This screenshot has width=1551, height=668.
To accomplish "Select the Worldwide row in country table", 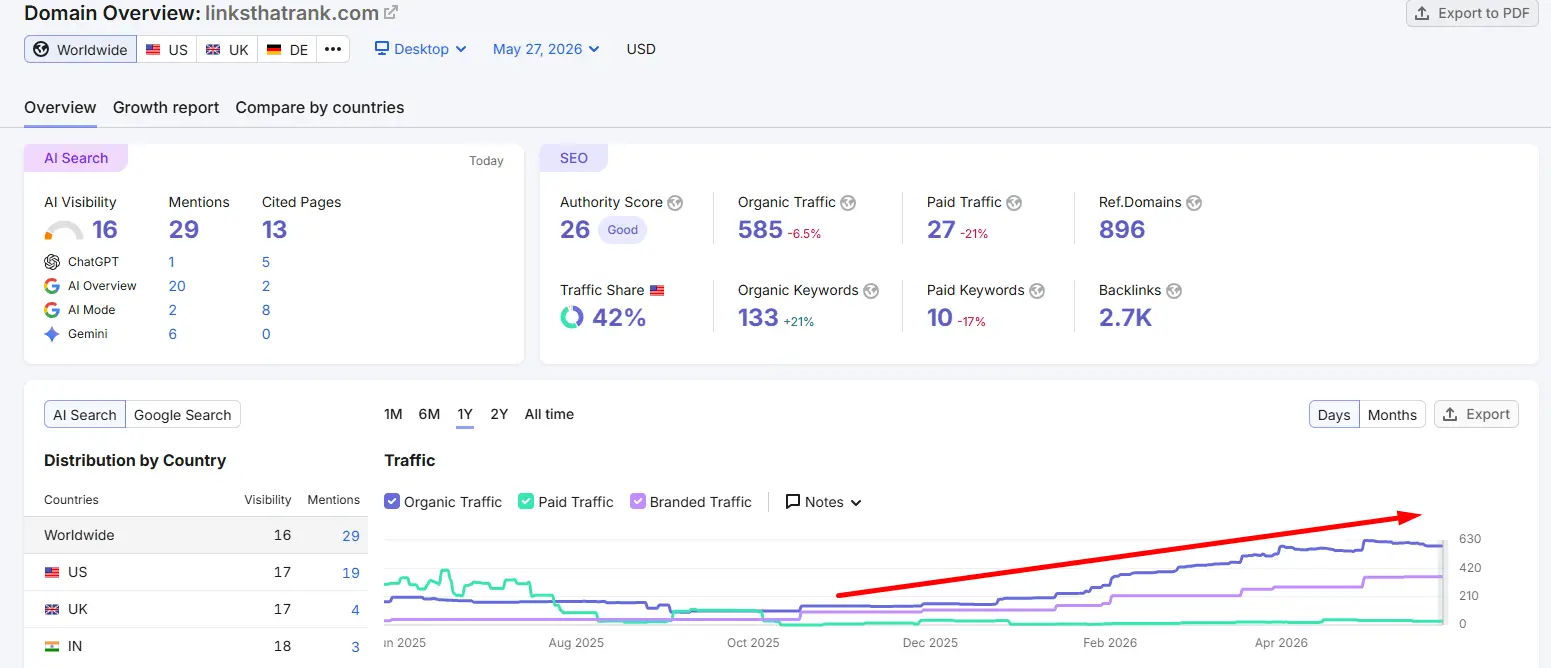I will (196, 536).
